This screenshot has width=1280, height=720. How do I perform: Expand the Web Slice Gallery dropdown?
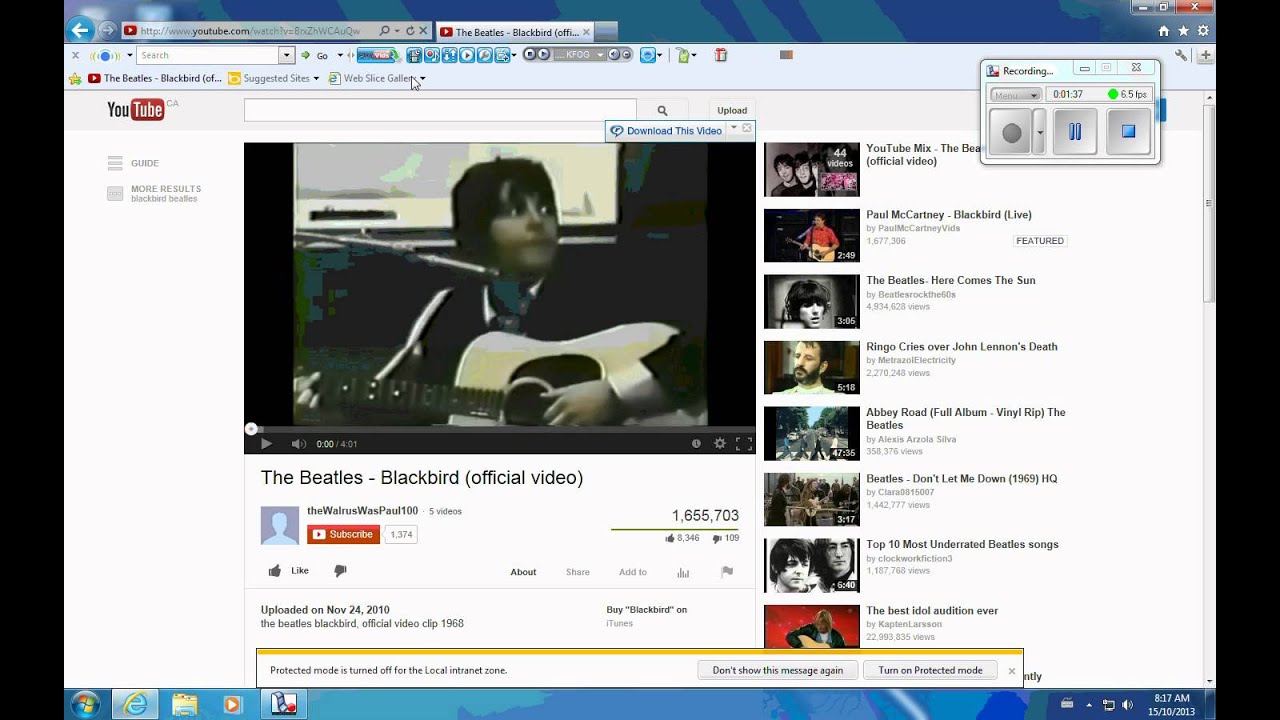[423, 78]
